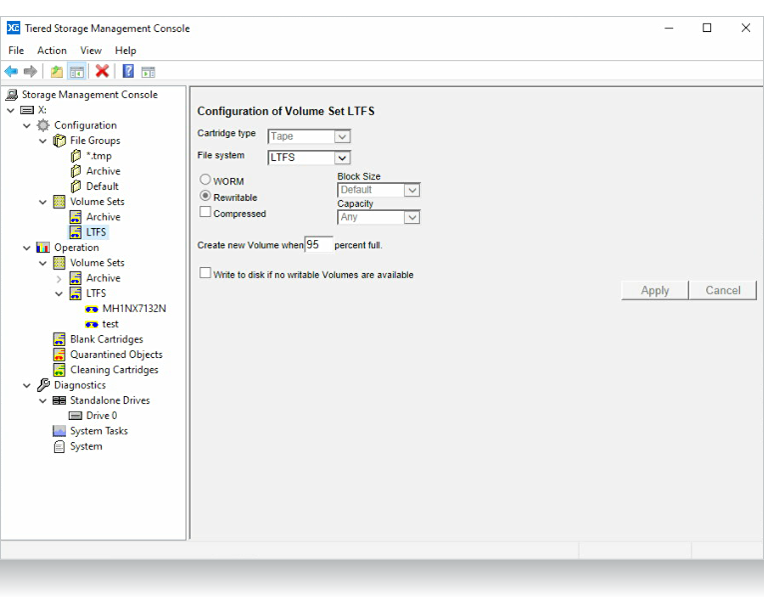Click the test tape cartridge icon
764x597 pixels.
point(92,325)
